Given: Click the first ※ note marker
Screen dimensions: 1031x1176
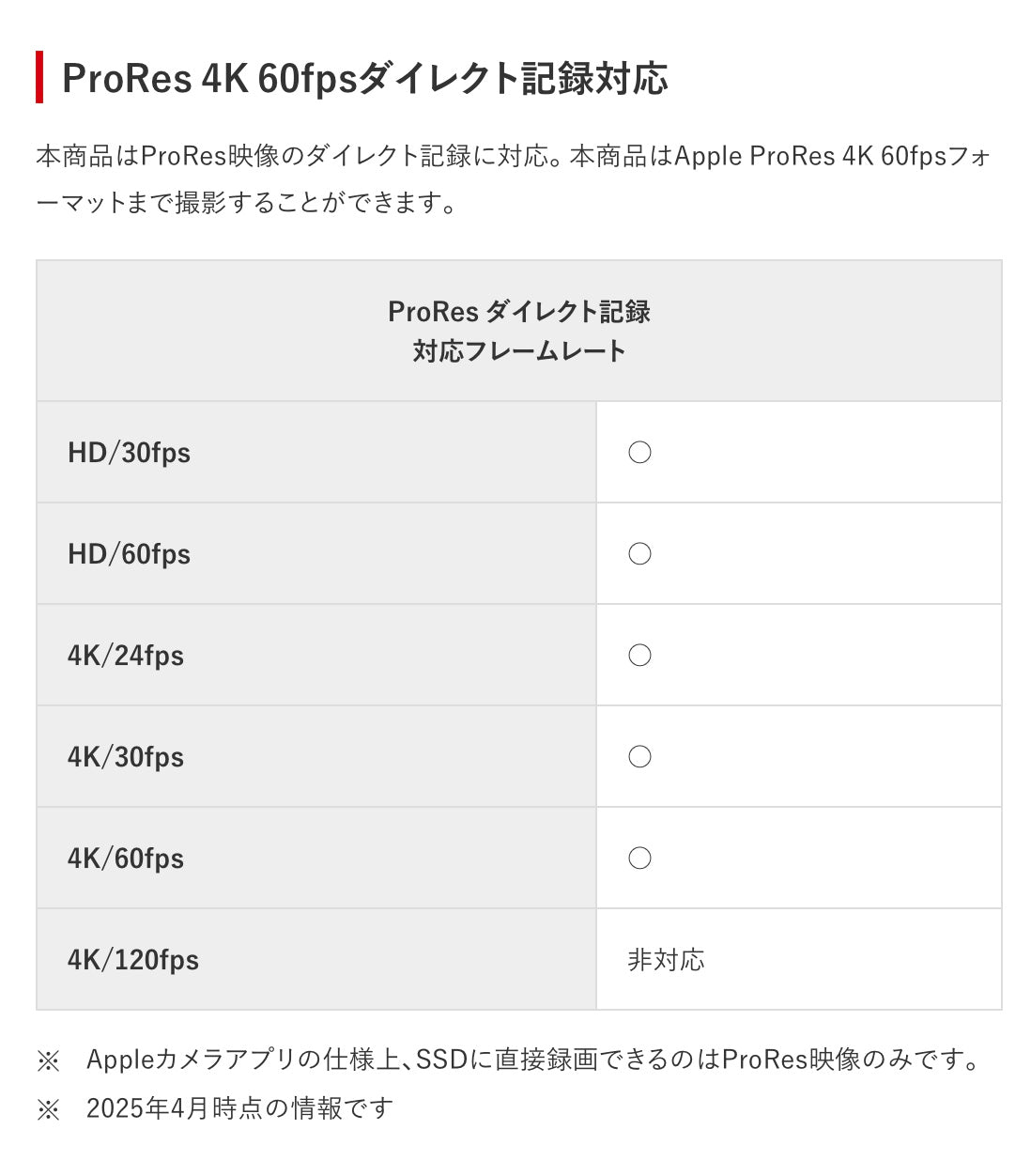Looking at the screenshot, I should 48,1060.
